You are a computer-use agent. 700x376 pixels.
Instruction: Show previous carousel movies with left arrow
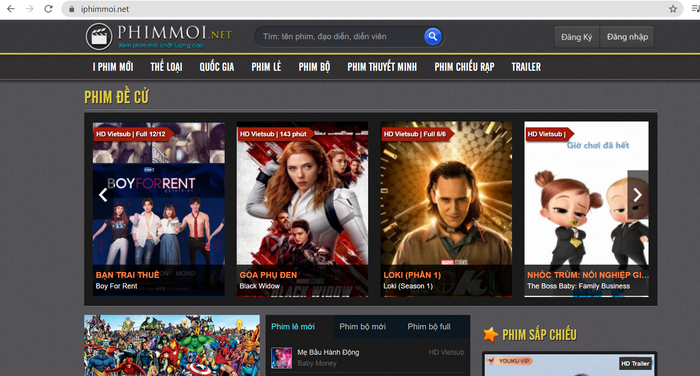[x=103, y=195]
